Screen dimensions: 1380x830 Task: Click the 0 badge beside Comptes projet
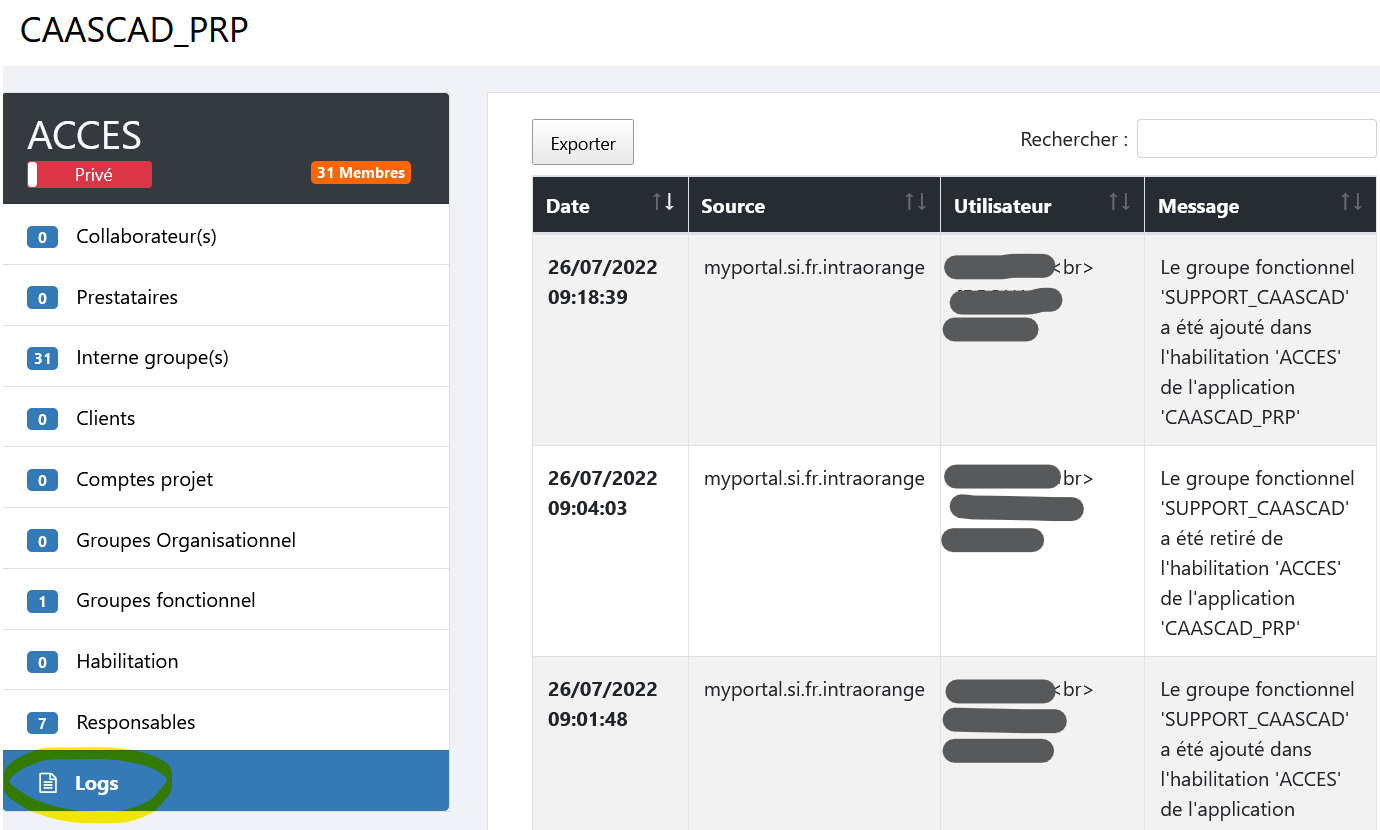42,480
